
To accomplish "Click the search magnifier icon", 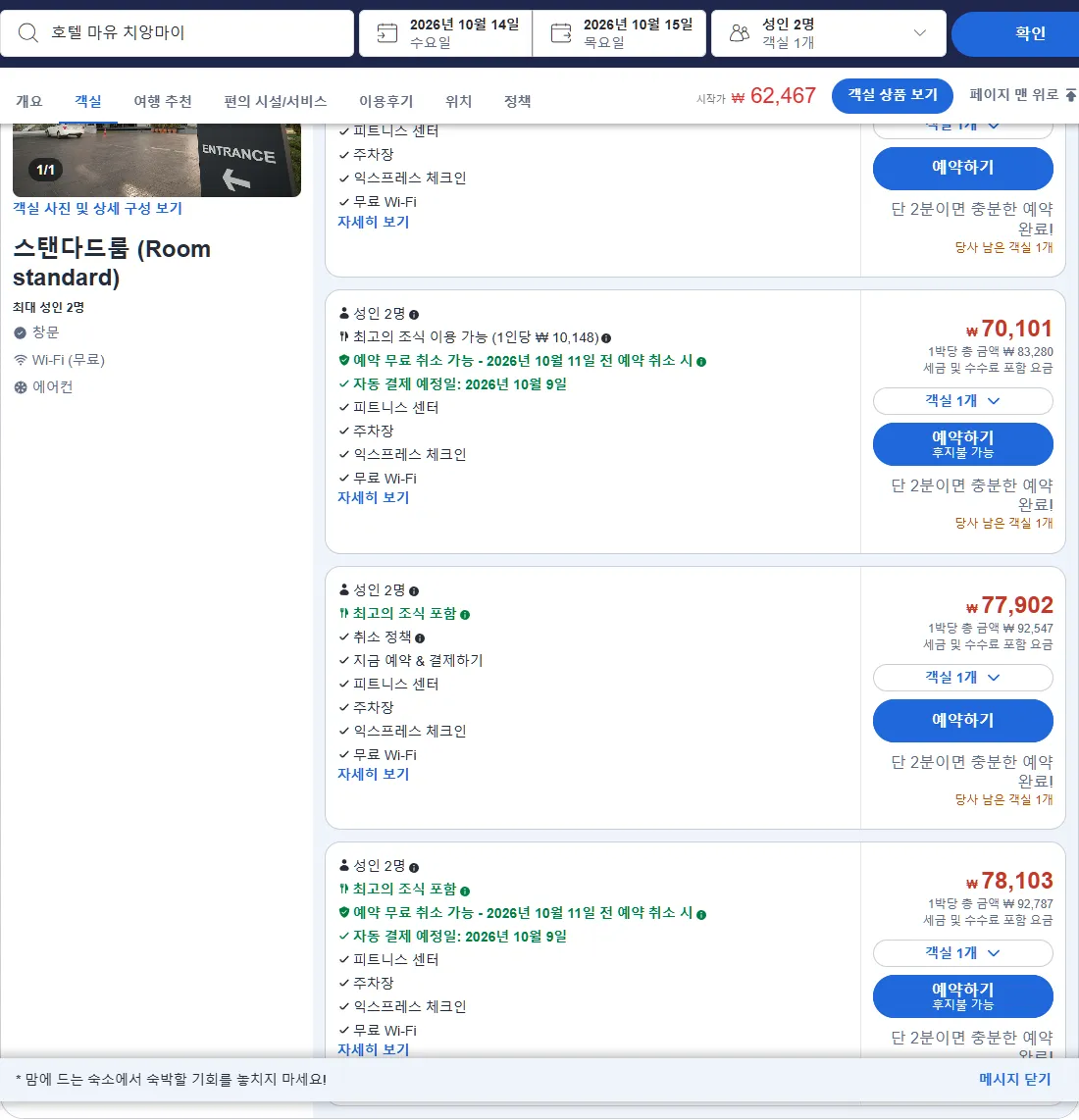I will 27,33.
